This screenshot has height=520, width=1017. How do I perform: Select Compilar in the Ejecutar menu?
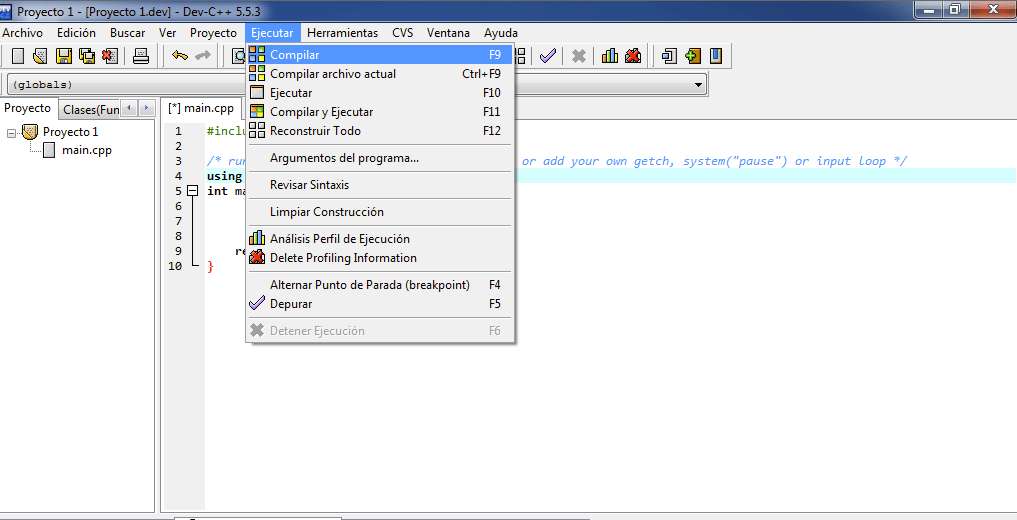[x=380, y=55]
